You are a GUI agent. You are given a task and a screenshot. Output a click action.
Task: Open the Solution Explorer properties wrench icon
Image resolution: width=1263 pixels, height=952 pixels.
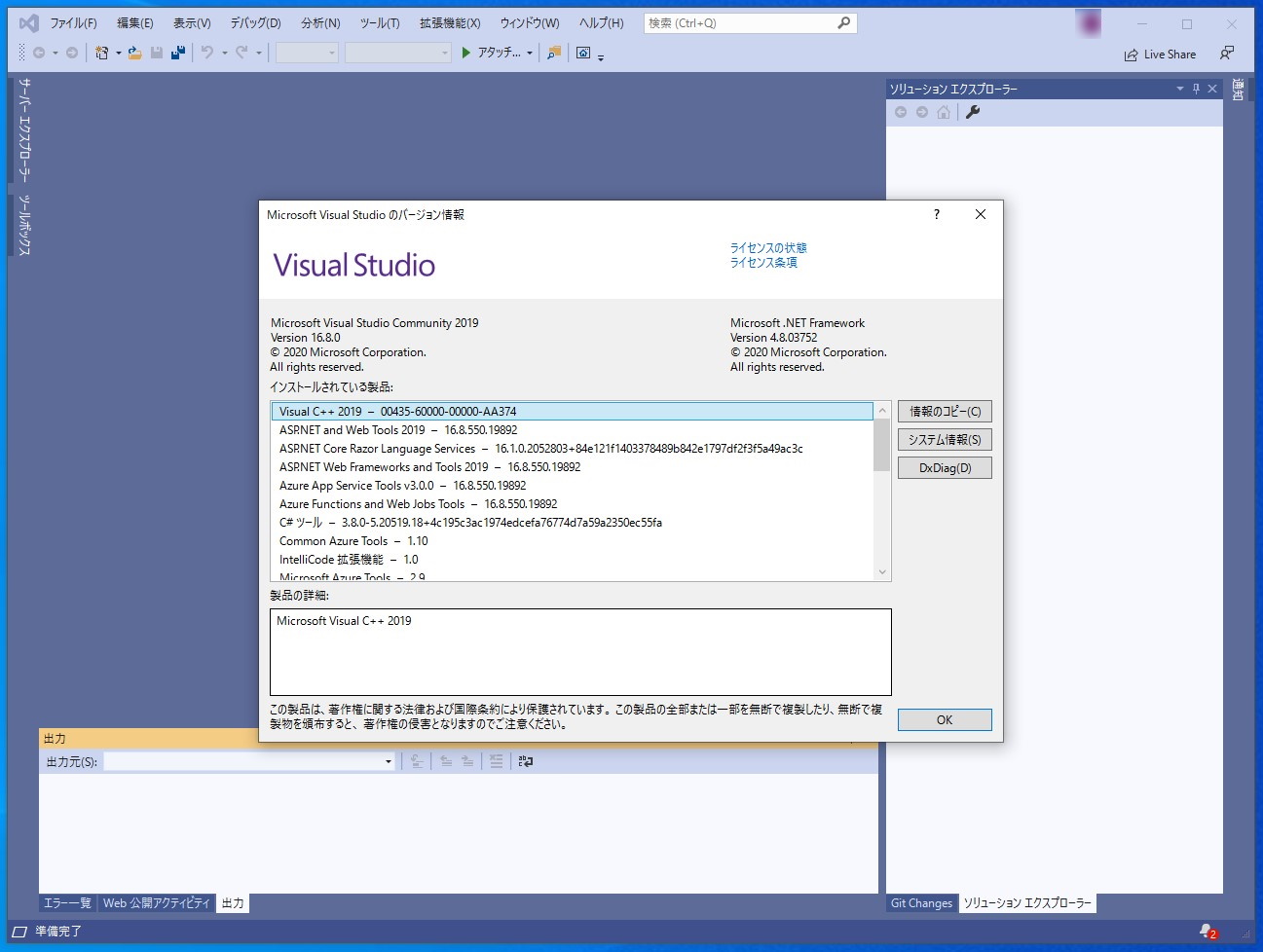click(970, 112)
